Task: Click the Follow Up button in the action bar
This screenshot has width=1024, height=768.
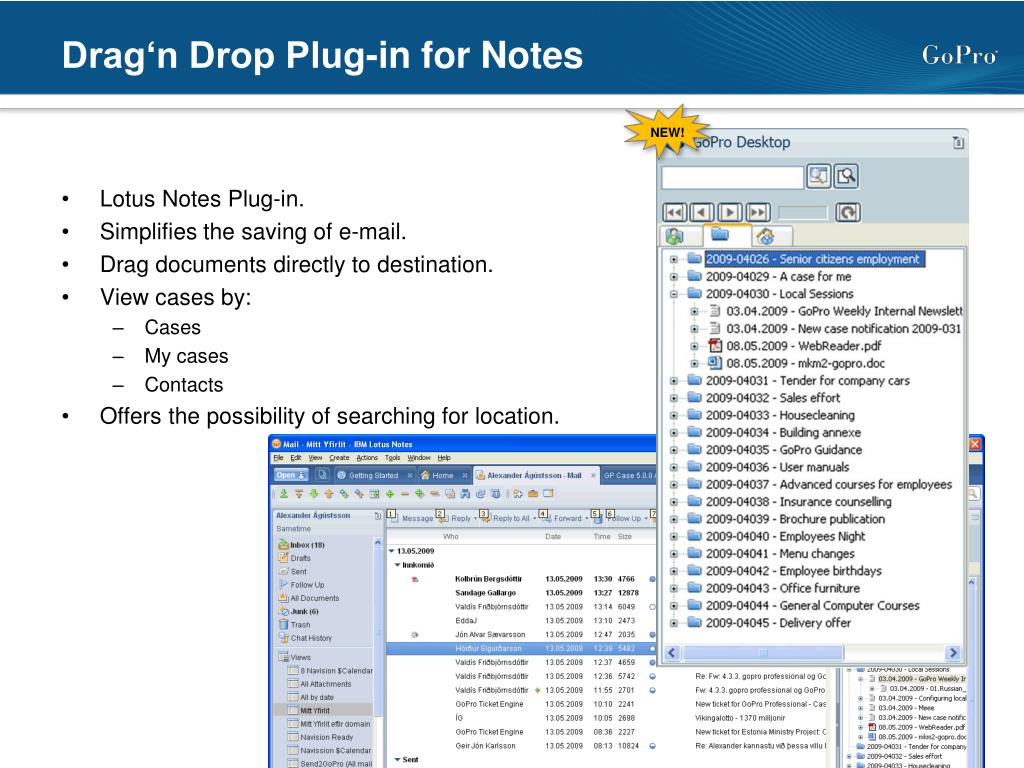Action: coord(625,518)
